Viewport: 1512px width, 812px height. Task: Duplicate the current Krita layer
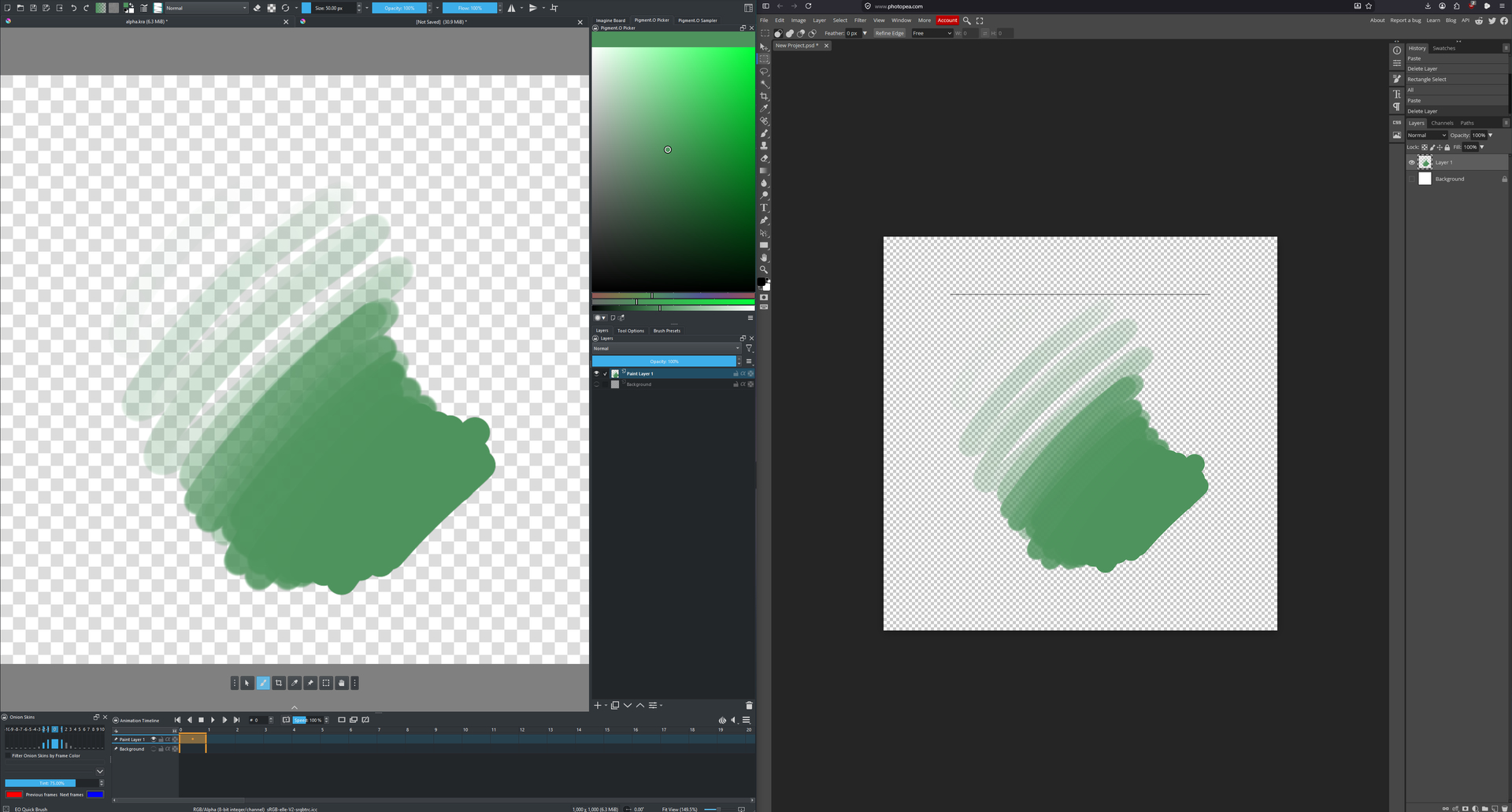(615, 705)
